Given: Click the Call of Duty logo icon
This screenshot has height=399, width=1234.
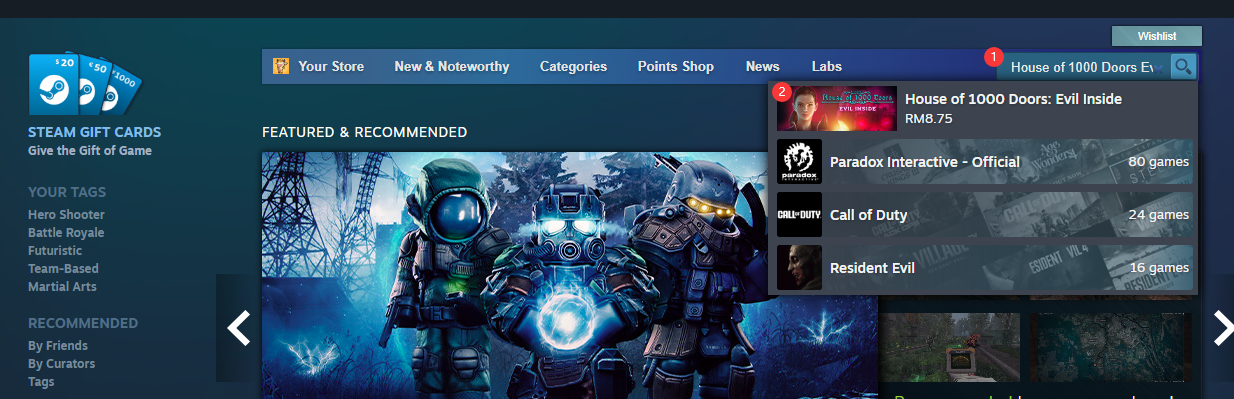Looking at the screenshot, I should tap(799, 215).
